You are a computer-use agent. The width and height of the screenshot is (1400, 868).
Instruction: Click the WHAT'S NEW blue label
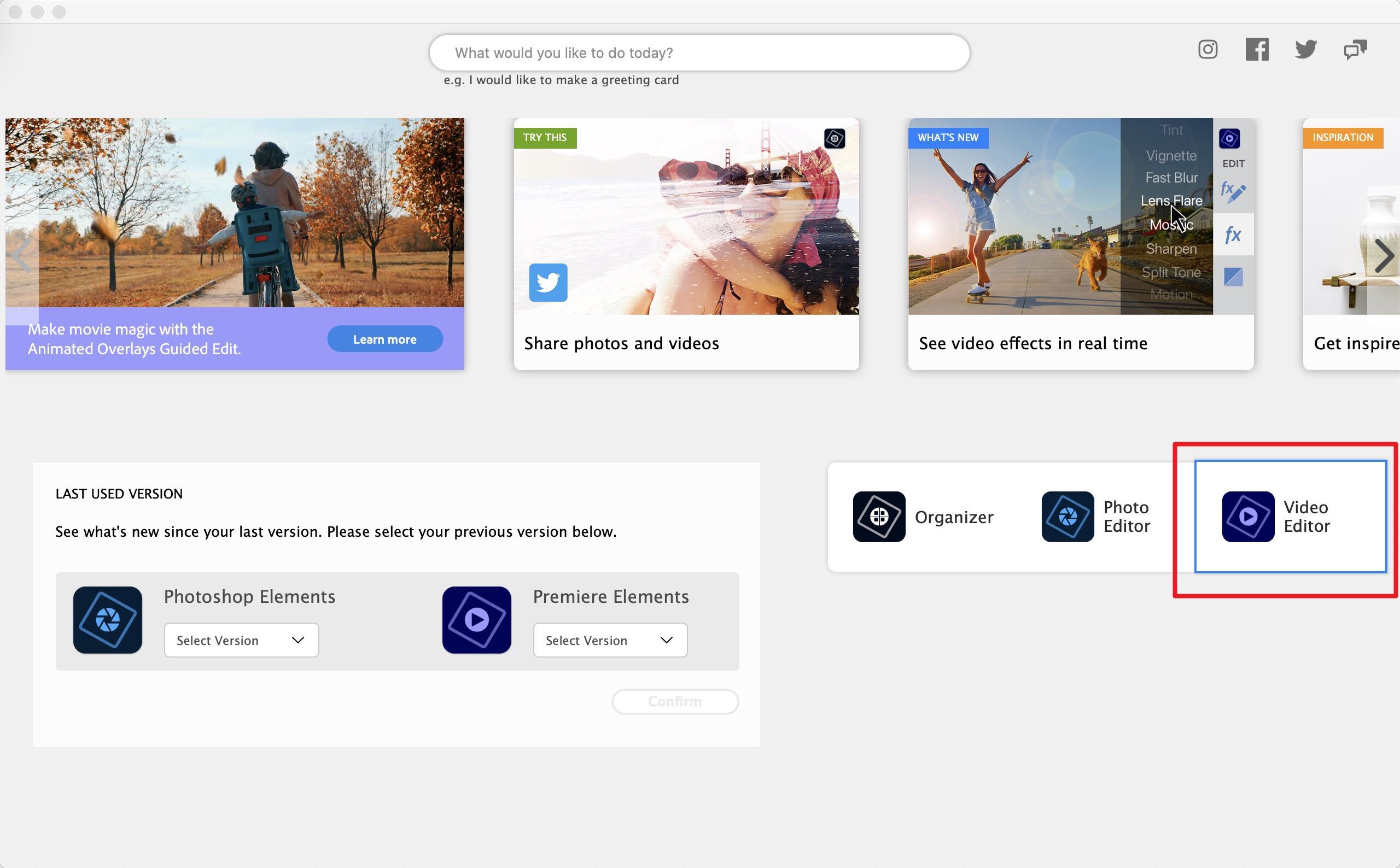point(948,138)
